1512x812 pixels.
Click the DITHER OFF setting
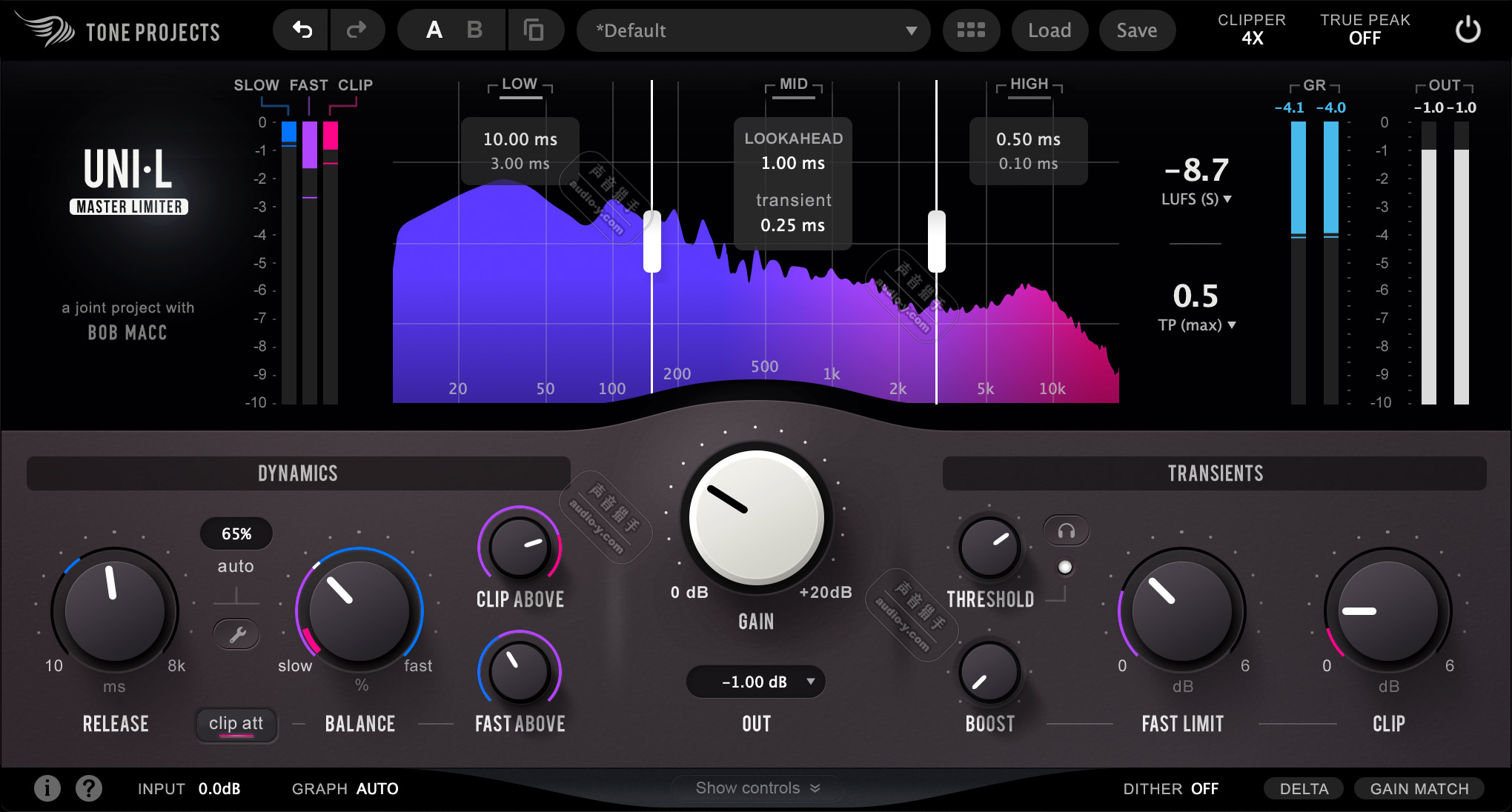[x=1171, y=789]
